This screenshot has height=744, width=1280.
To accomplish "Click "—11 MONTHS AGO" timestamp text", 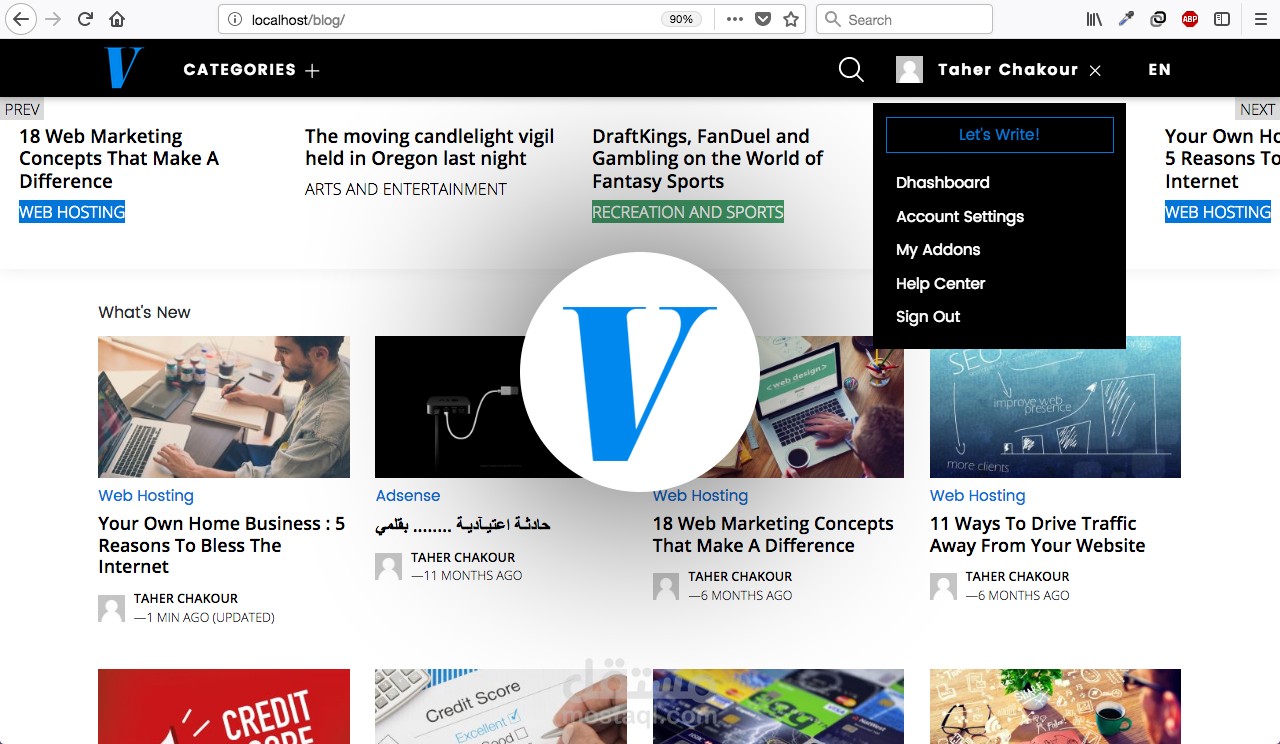I will (466, 576).
